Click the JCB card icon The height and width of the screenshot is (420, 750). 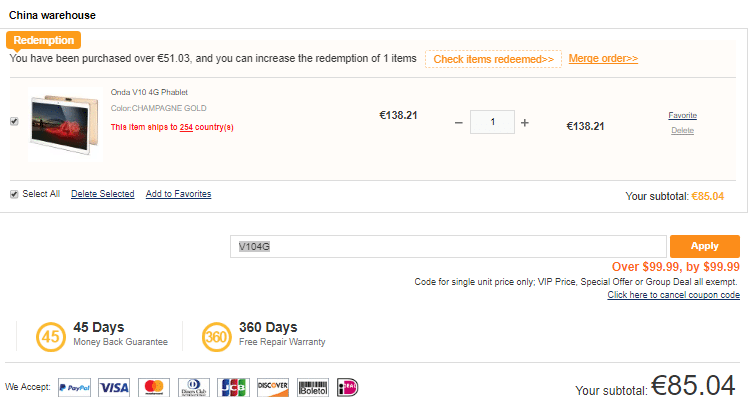pos(233,387)
